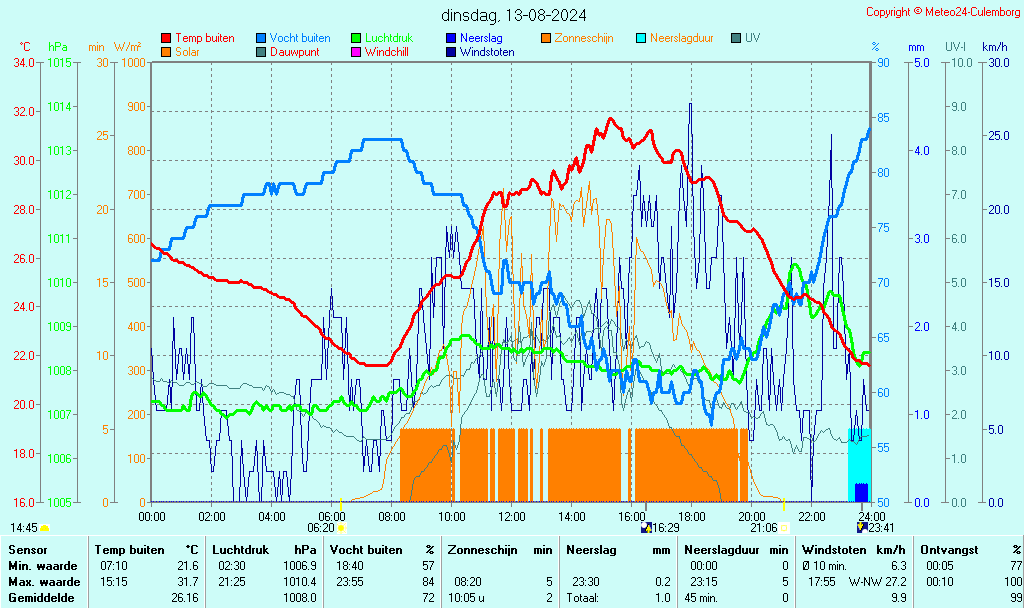Open the Copyright Meteo24-Culemborg link
Screen dimensions: 1026x608
943,12
